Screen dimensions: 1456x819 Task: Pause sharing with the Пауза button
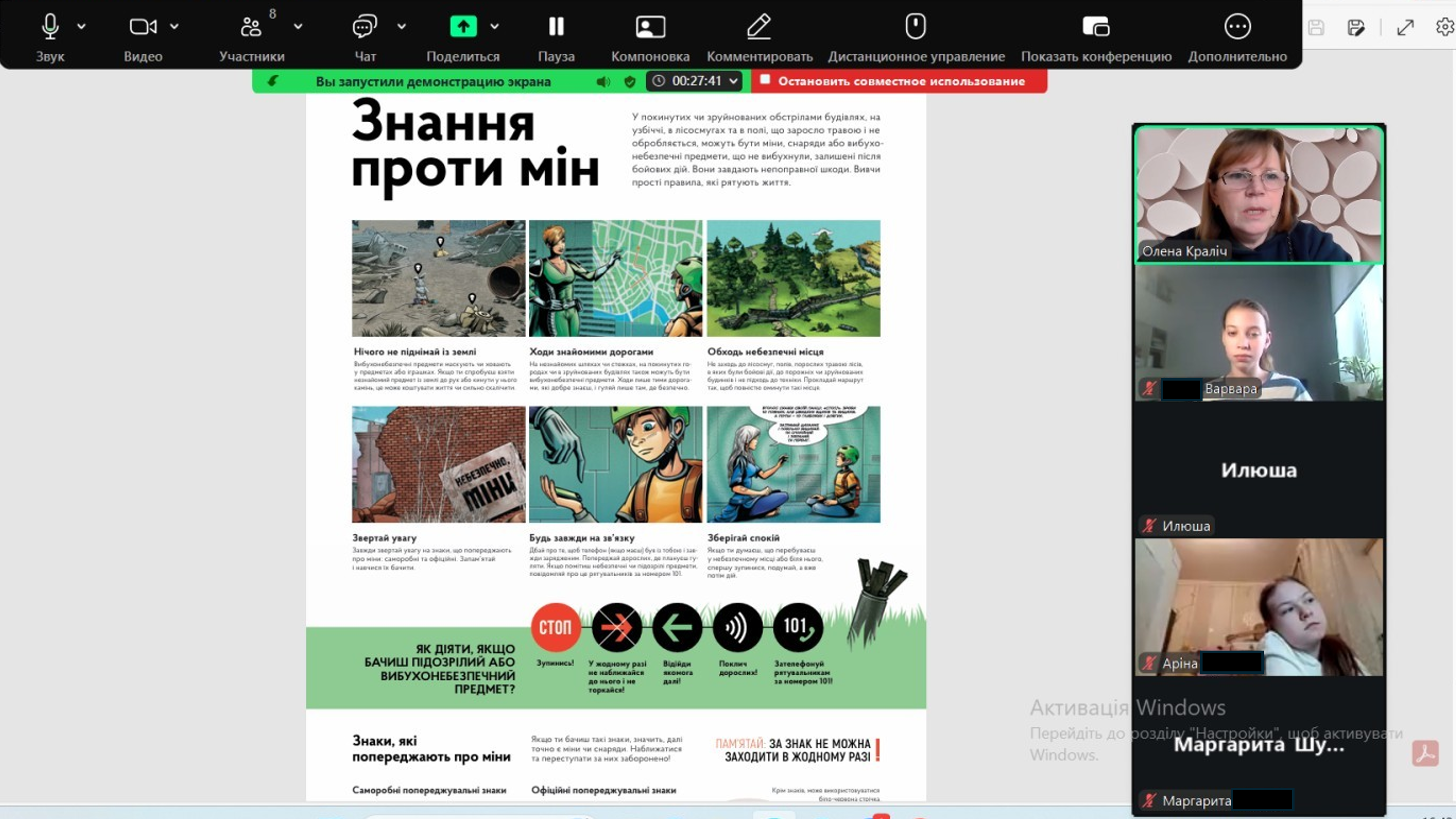pos(556,26)
